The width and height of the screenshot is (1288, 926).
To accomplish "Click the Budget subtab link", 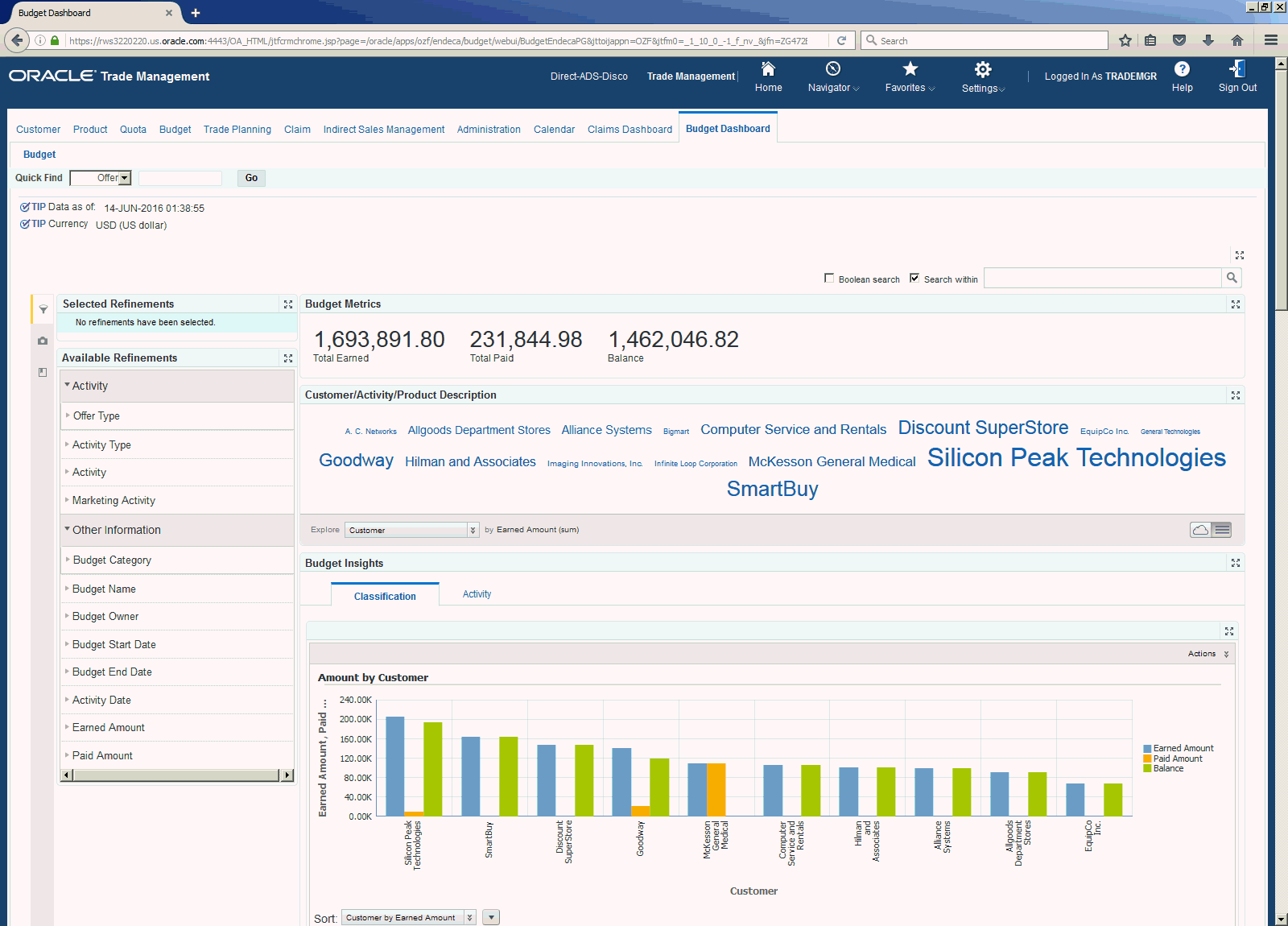I will [39, 155].
